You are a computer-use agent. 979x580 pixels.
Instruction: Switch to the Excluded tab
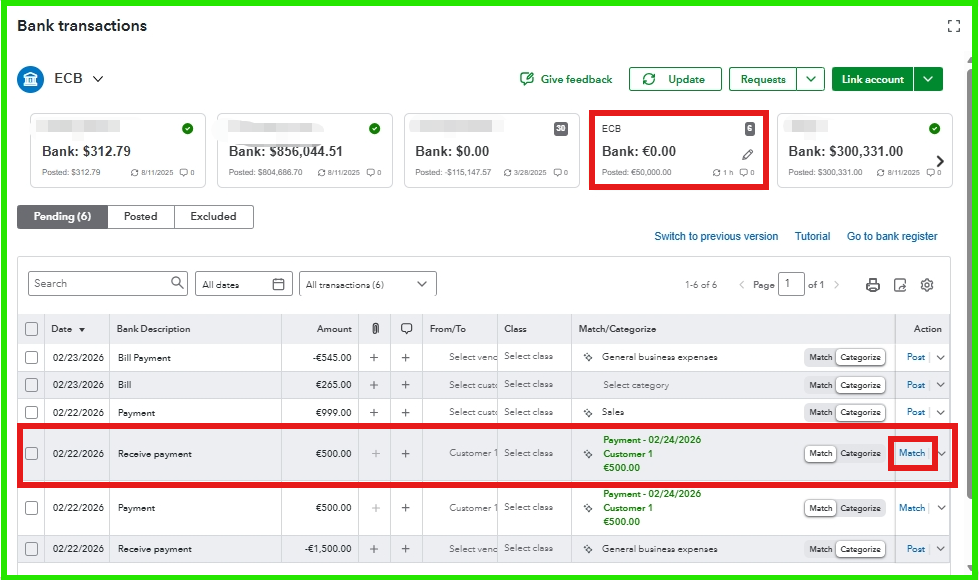[213, 216]
